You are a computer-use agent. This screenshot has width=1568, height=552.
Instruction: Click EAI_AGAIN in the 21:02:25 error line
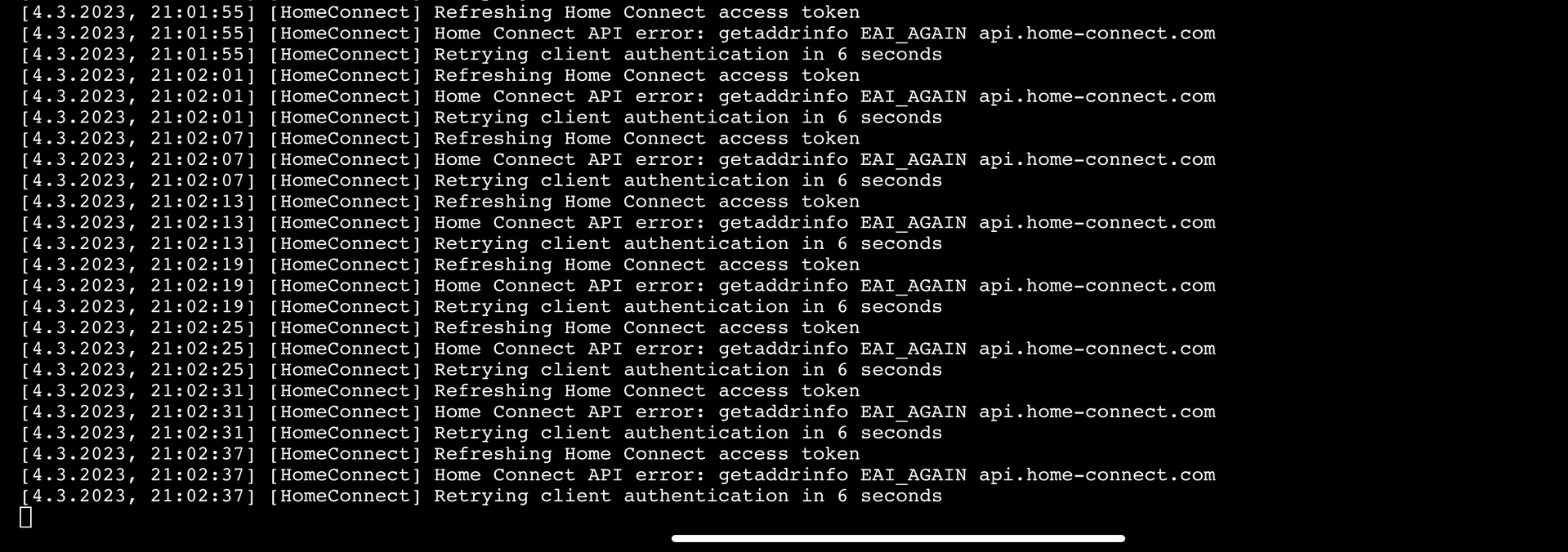(x=914, y=349)
